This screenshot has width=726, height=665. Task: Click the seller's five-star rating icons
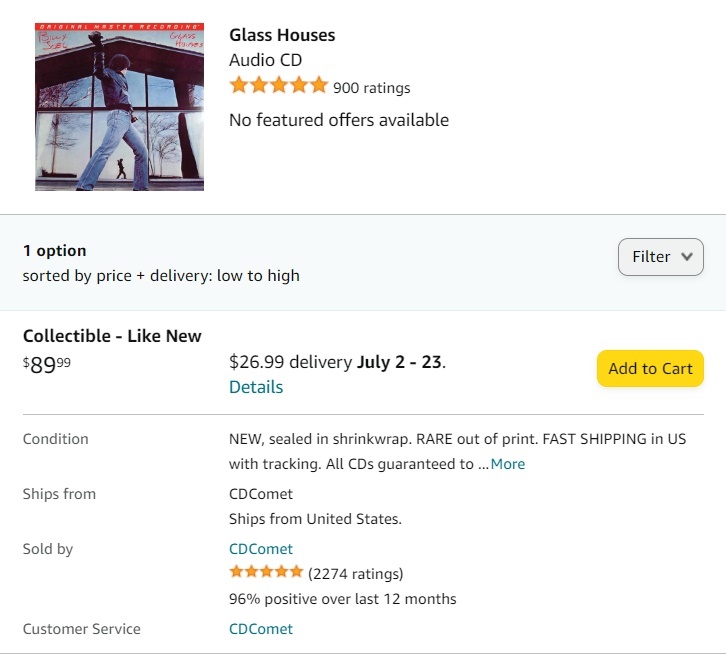[266, 572]
